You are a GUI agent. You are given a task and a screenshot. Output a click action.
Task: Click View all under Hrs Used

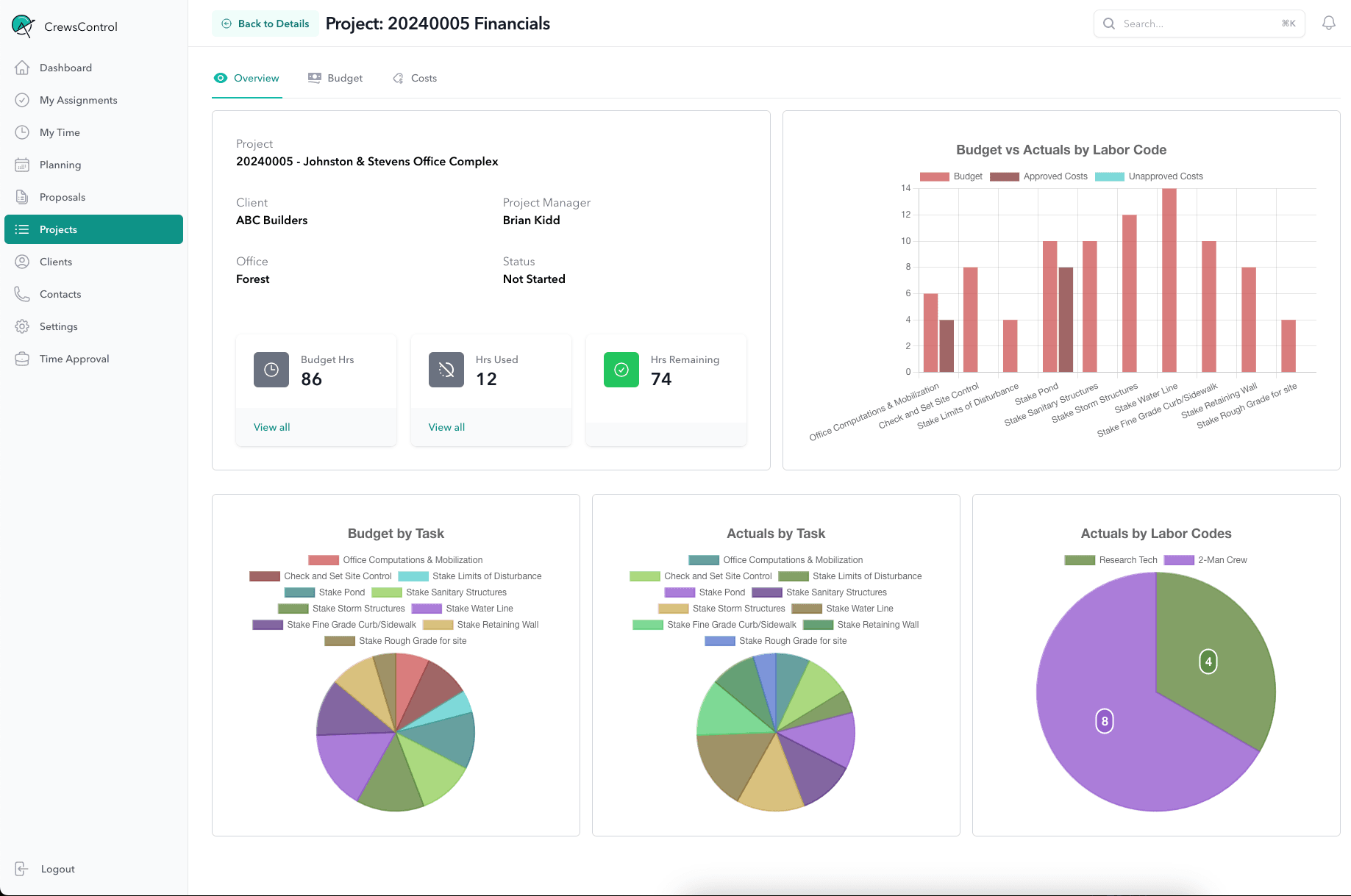[x=446, y=427]
